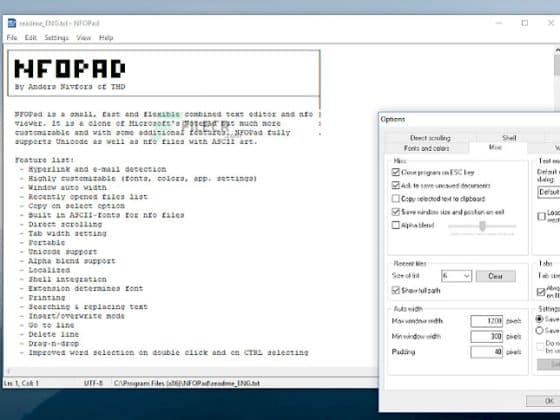This screenshot has width=560, height=420.
Task: Click the 'Insert/overwrite mode' line
Action: click(76, 316)
